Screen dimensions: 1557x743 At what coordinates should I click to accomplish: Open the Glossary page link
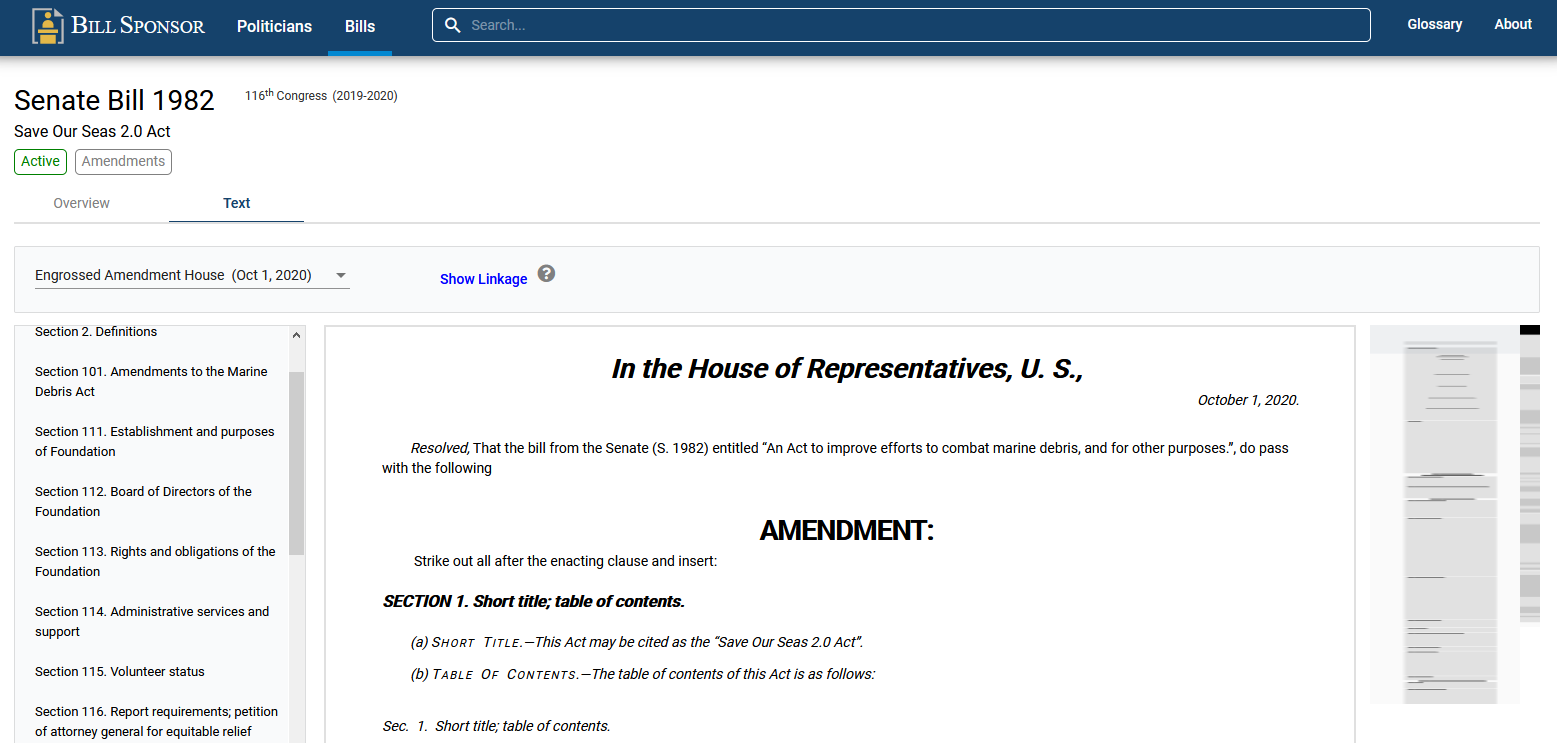point(1434,25)
